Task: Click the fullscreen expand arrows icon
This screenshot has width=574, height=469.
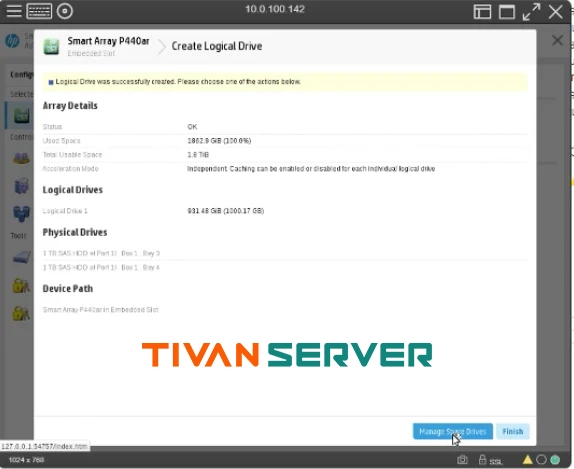Action: tap(531, 12)
